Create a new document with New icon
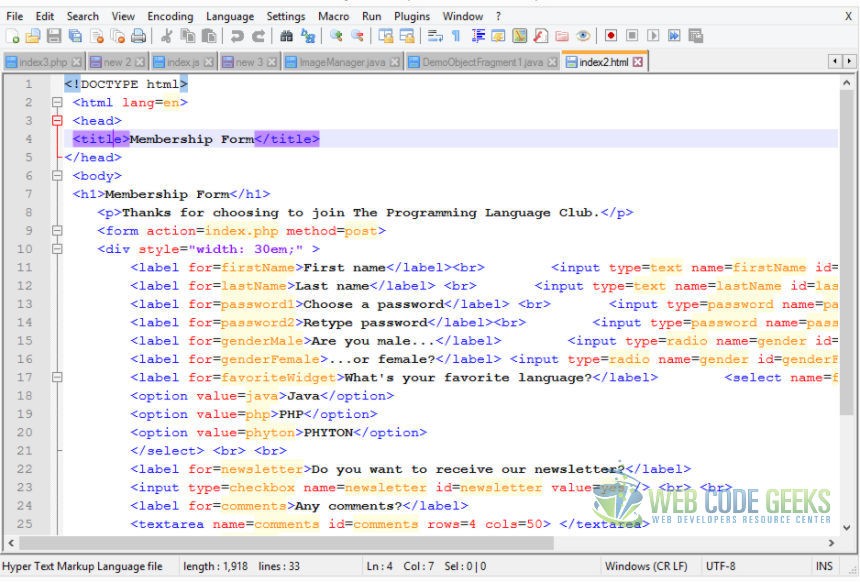Screen dimensions: 860x582 pos(13,36)
